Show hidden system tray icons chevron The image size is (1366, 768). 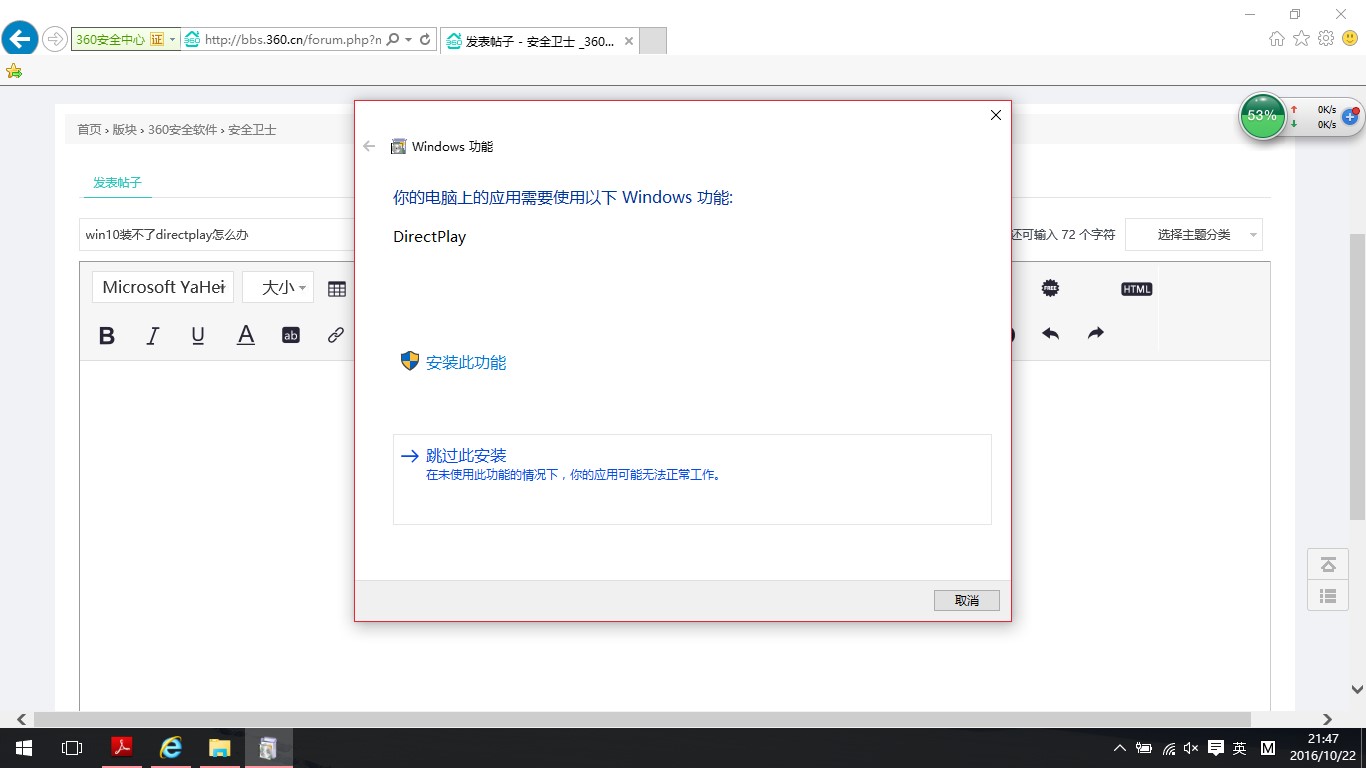(x=1119, y=748)
